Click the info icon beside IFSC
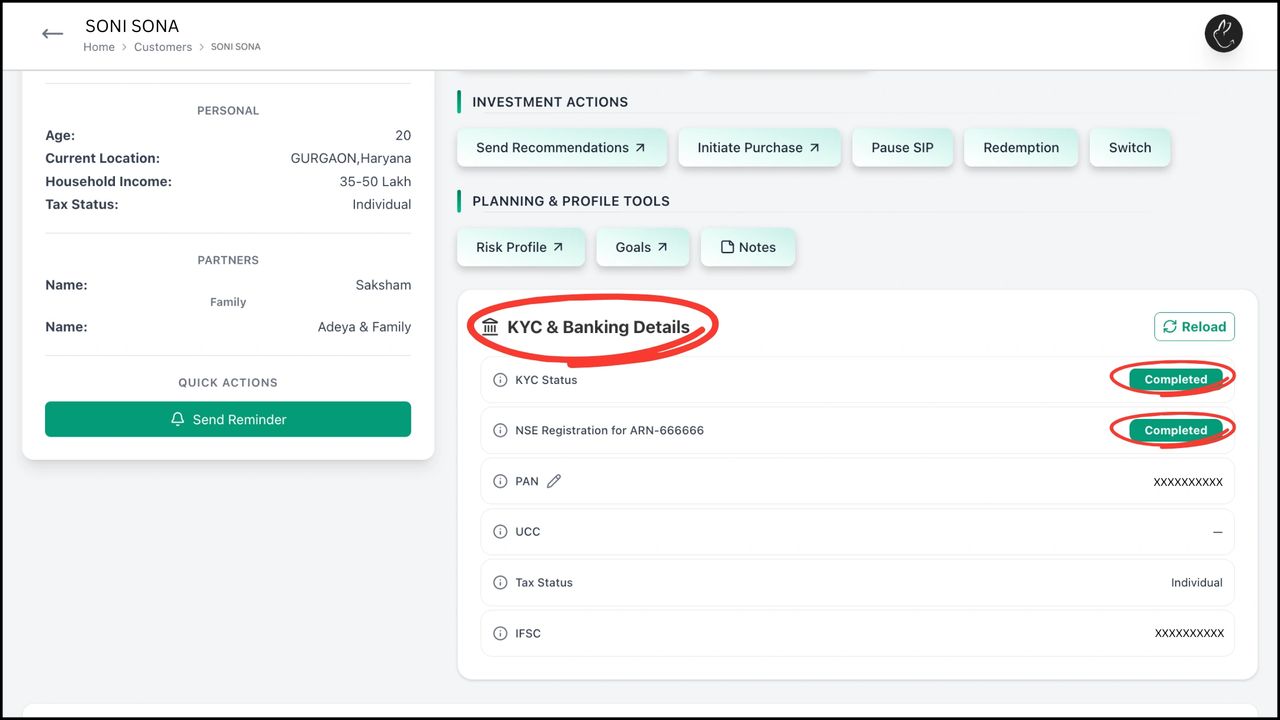Viewport: 1280px width, 720px height. pos(499,632)
